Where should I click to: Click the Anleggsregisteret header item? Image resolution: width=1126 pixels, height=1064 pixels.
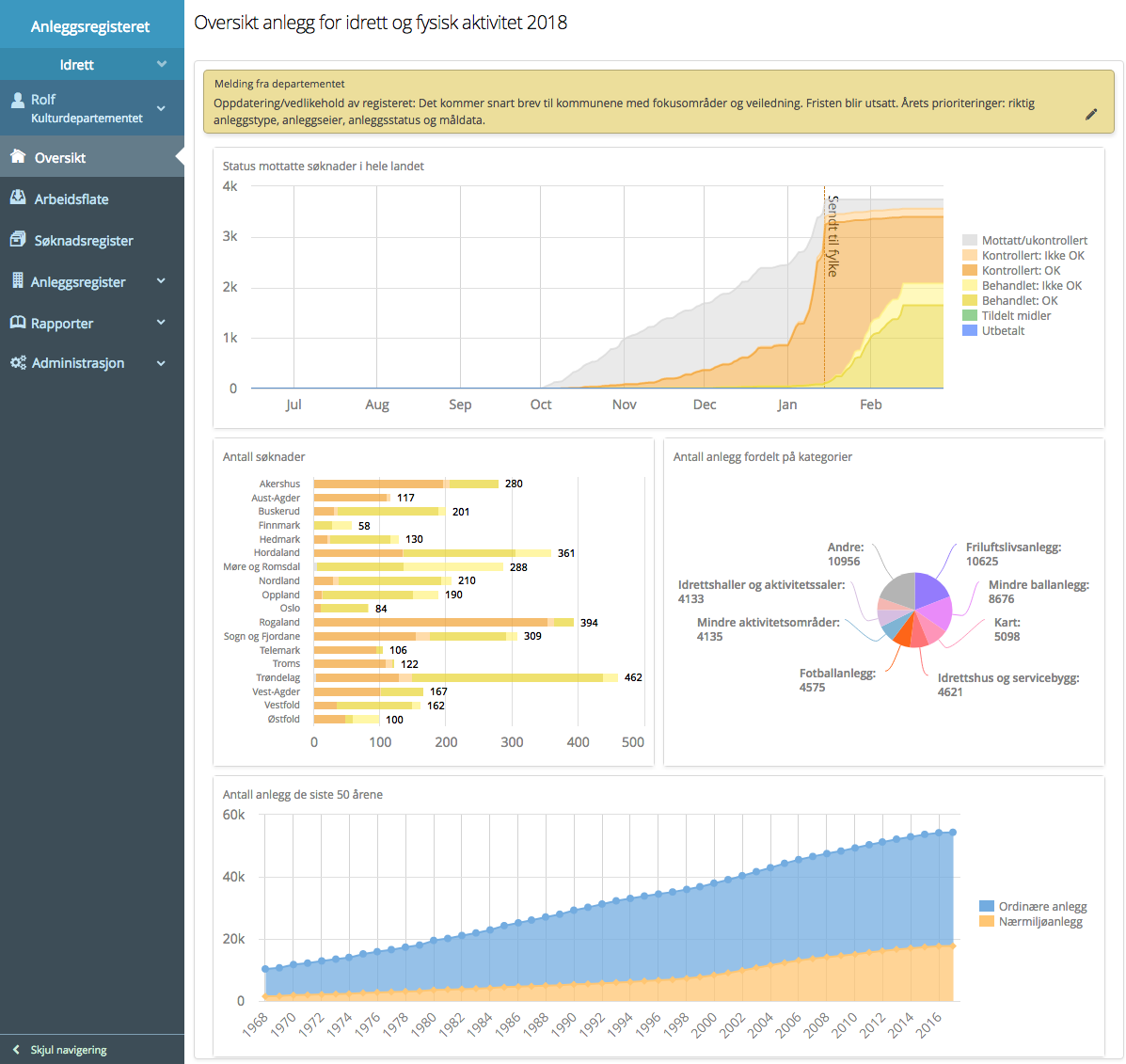91,26
